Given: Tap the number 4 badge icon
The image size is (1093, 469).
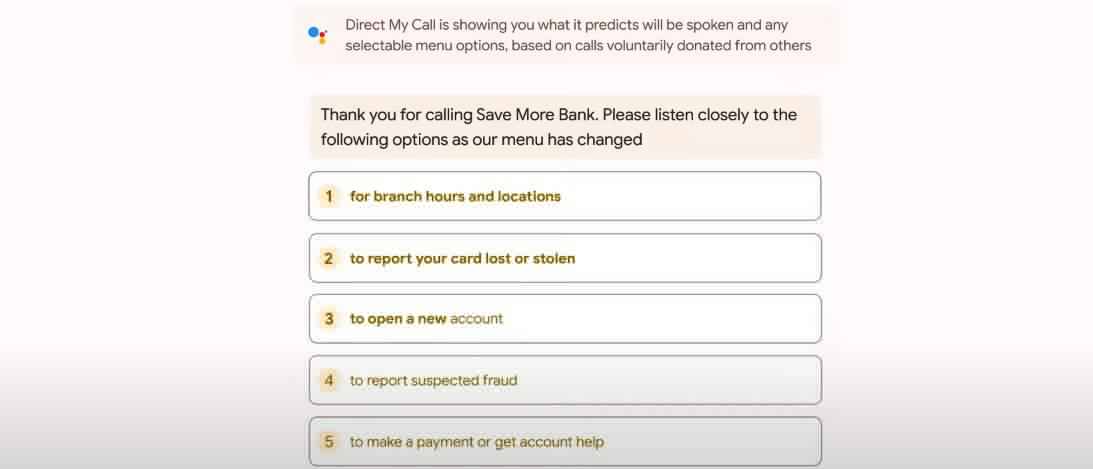Looking at the screenshot, I should 329,380.
